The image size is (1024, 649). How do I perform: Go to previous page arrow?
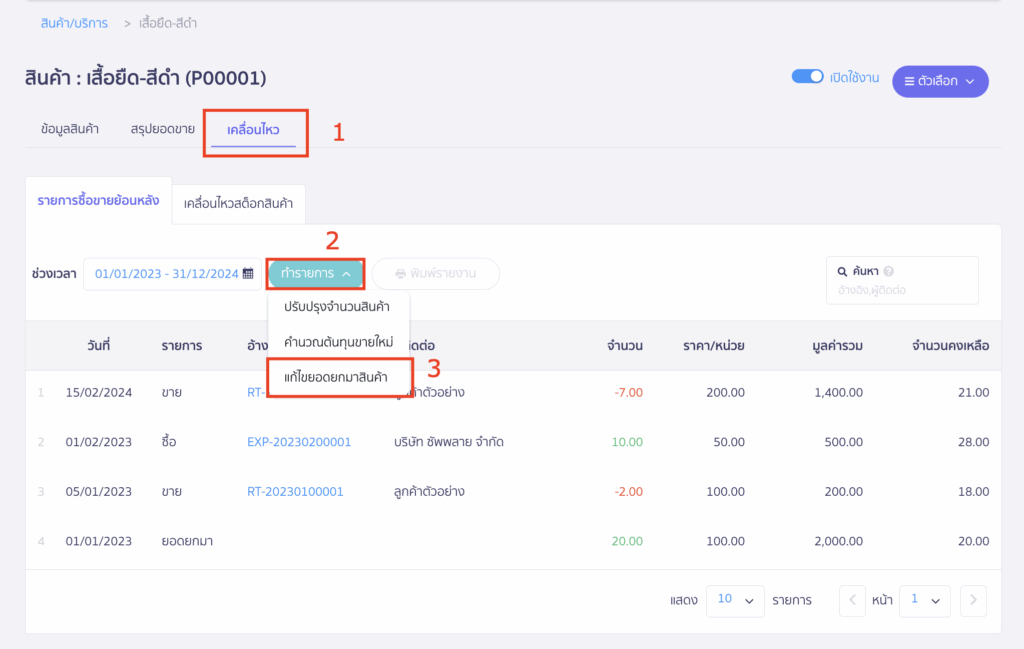(x=852, y=600)
